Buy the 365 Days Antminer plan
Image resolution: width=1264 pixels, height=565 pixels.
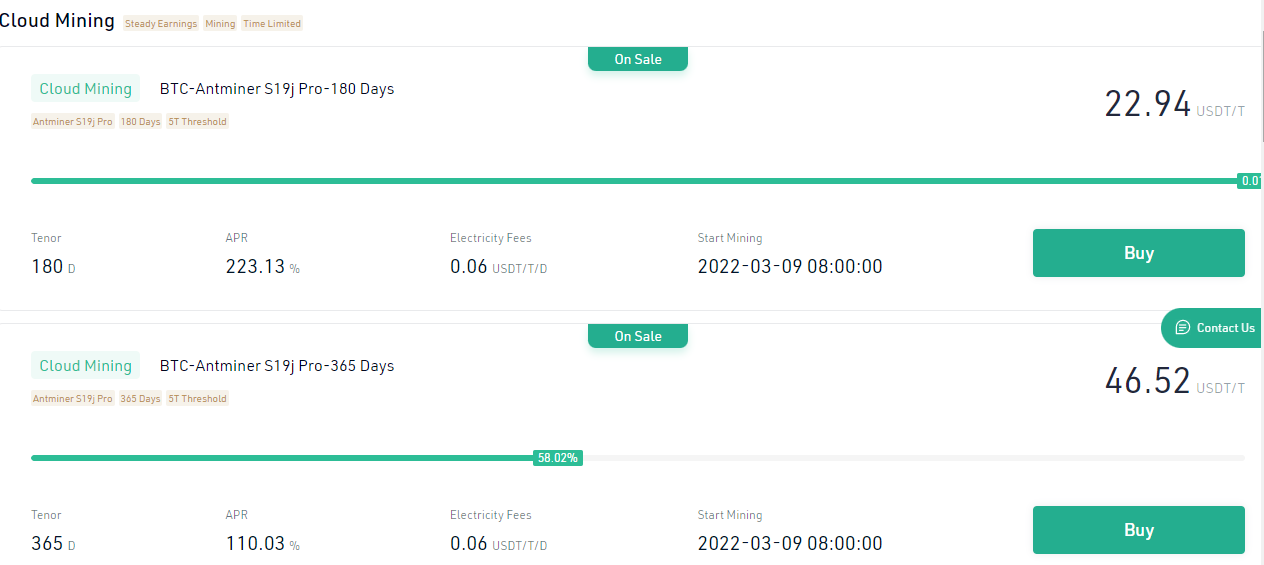(x=1138, y=530)
